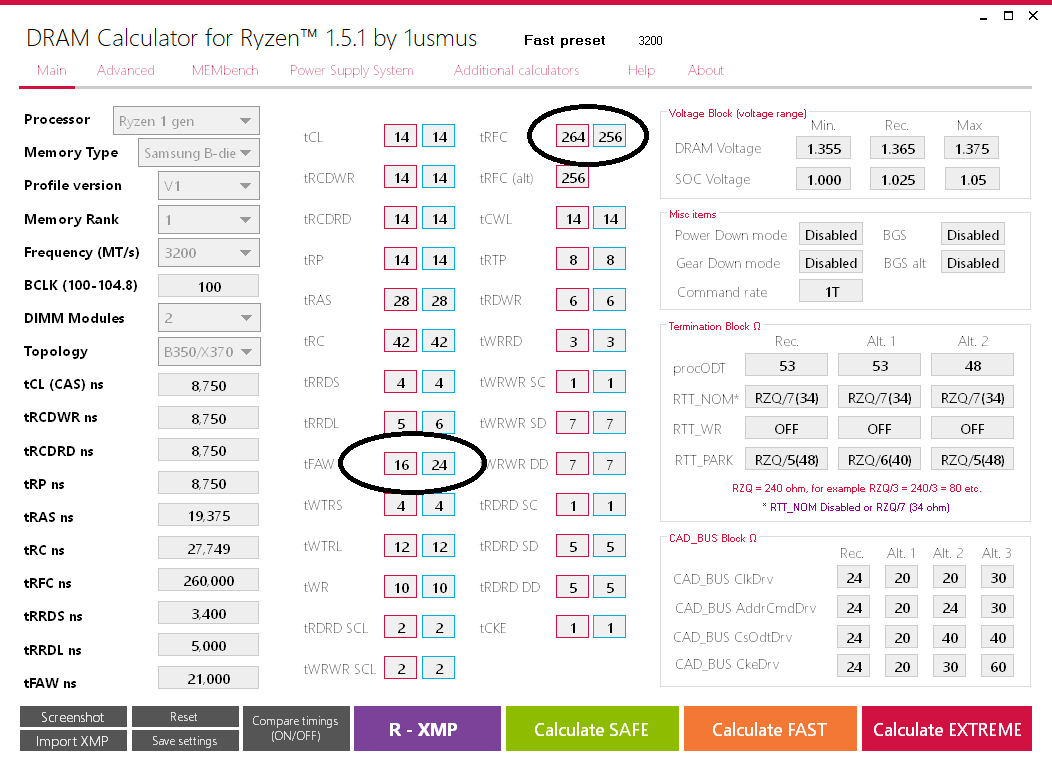This screenshot has width=1052, height=771.
Task: Click Gear Down mode Disabled value
Action: pyautogui.click(x=831, y=263)
